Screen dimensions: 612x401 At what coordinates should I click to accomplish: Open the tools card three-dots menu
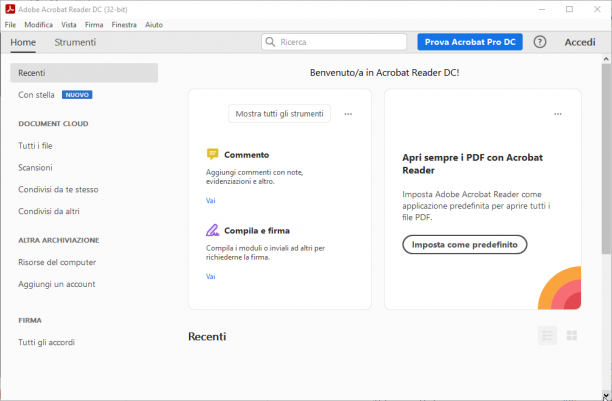[348, 114]
